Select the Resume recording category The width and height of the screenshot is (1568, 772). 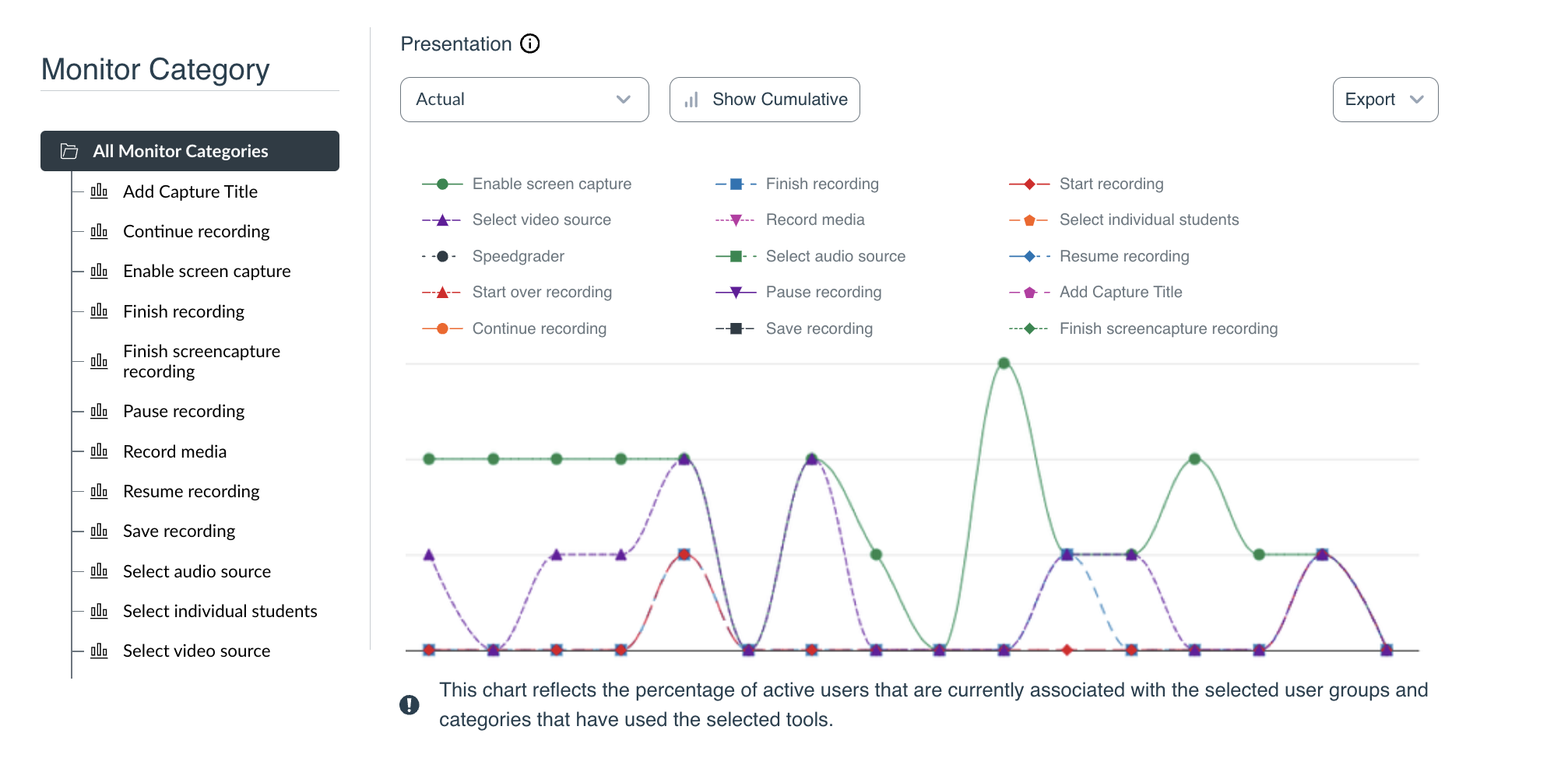[191, 490]
